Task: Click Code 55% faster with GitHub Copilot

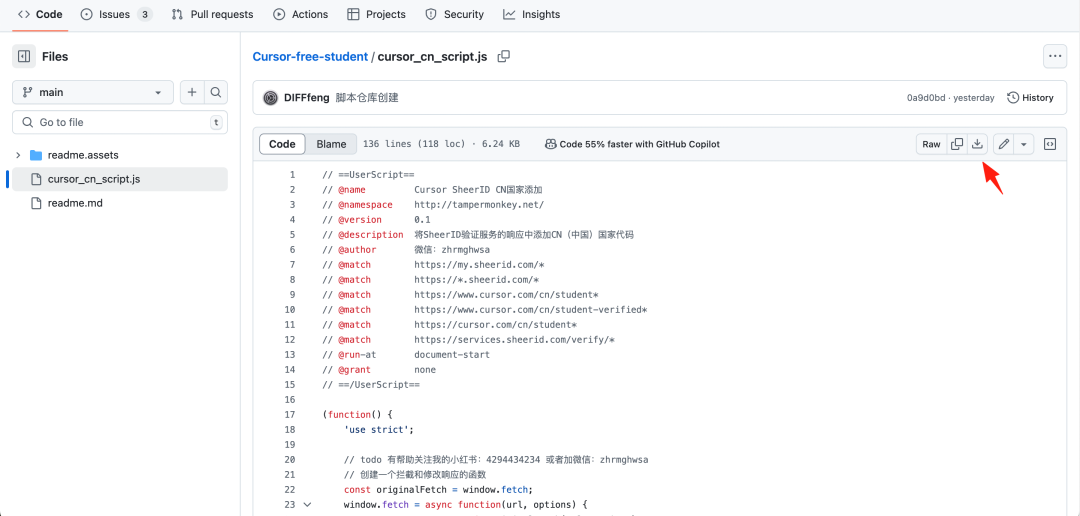Action: tap(632, 144)
